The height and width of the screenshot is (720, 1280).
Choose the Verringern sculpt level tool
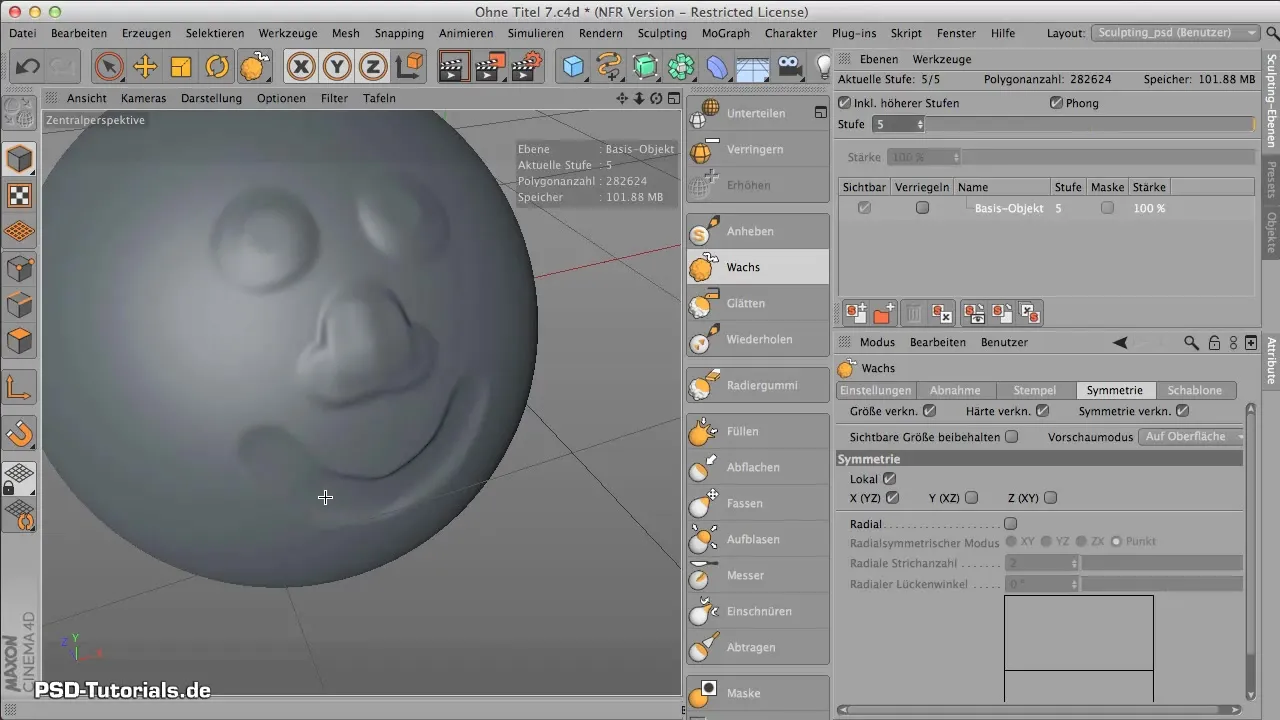[757, 149]
